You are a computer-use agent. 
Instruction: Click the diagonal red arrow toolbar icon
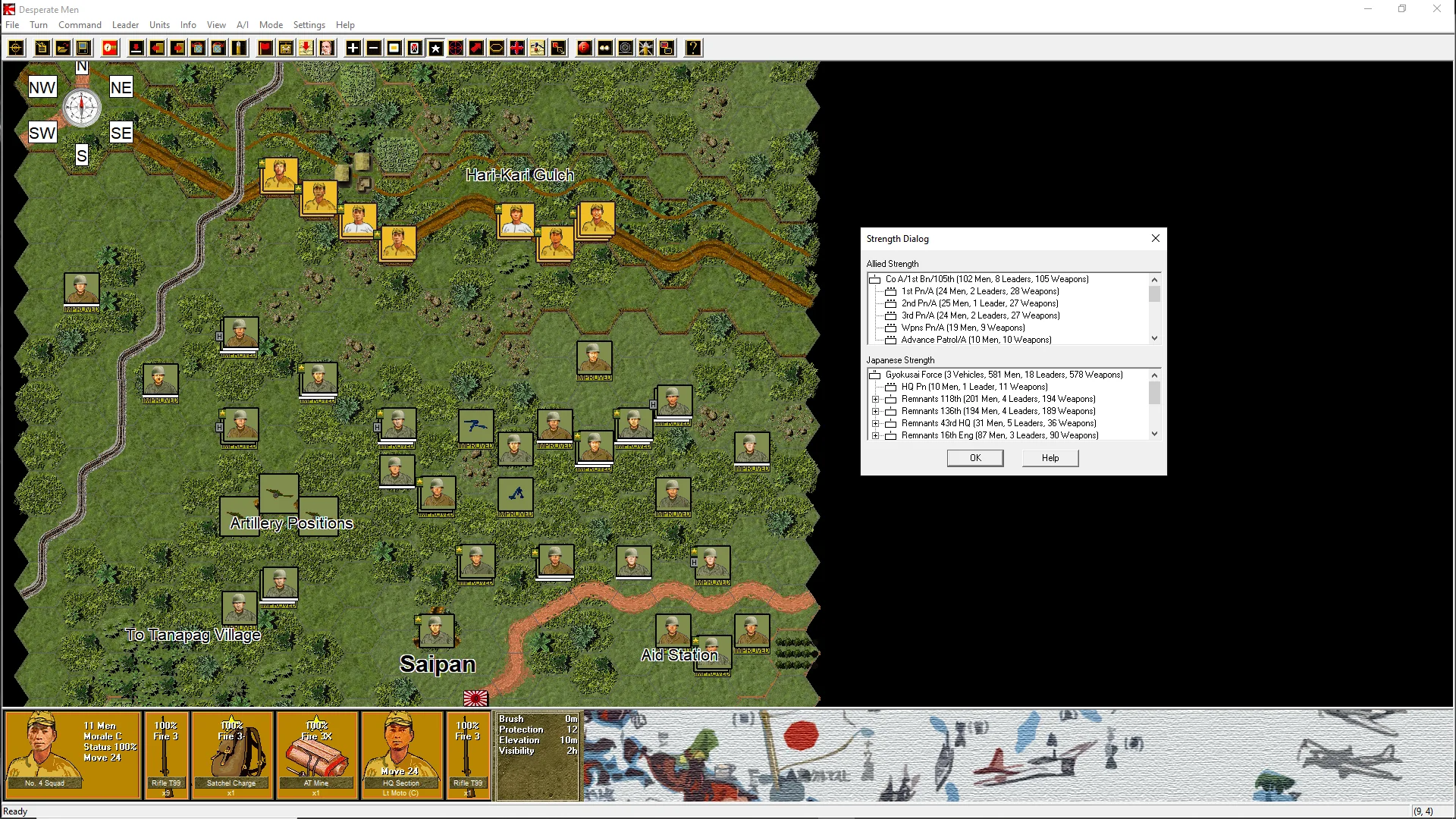point(476,49)
